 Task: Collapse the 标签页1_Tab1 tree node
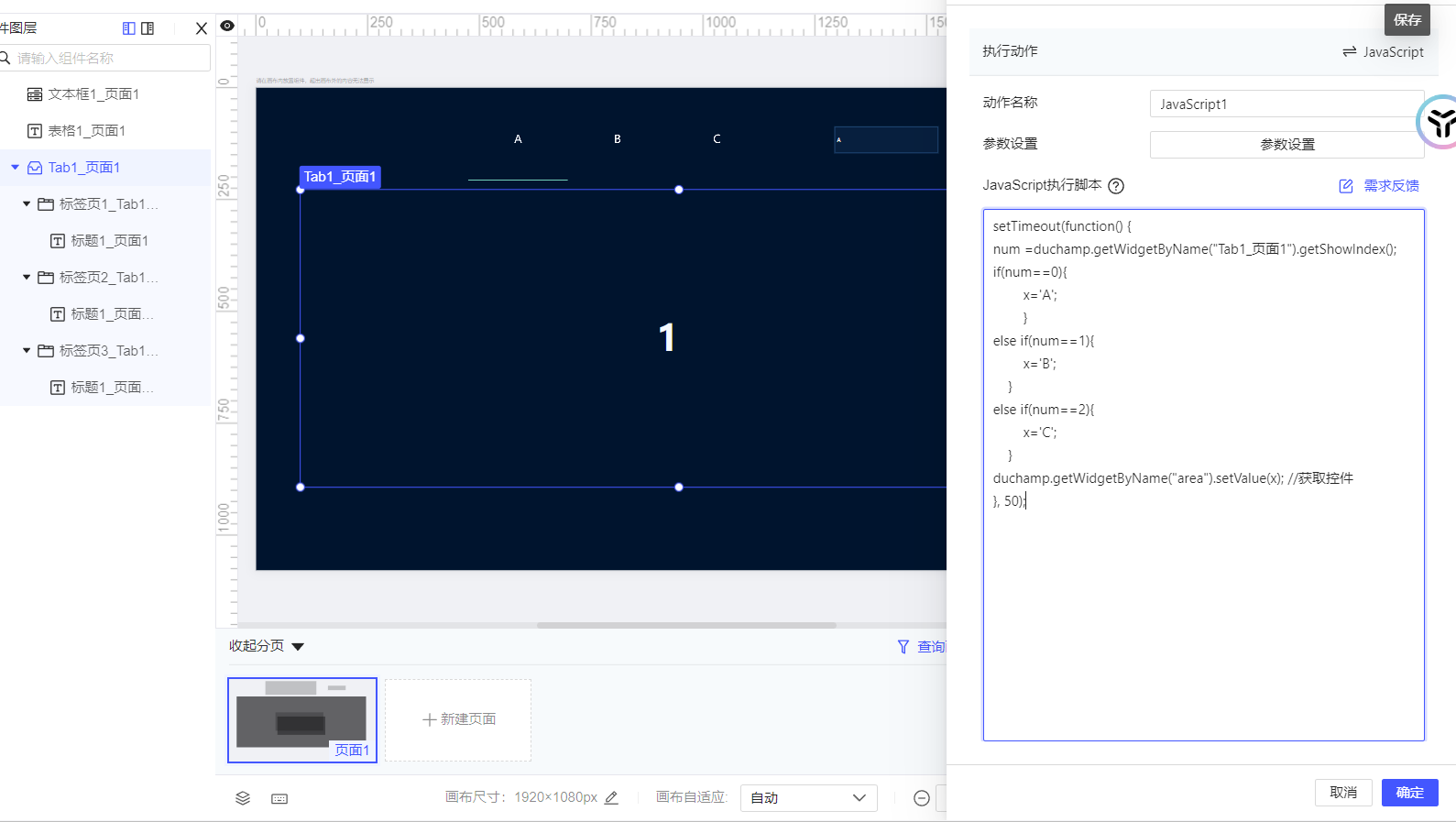27,204
